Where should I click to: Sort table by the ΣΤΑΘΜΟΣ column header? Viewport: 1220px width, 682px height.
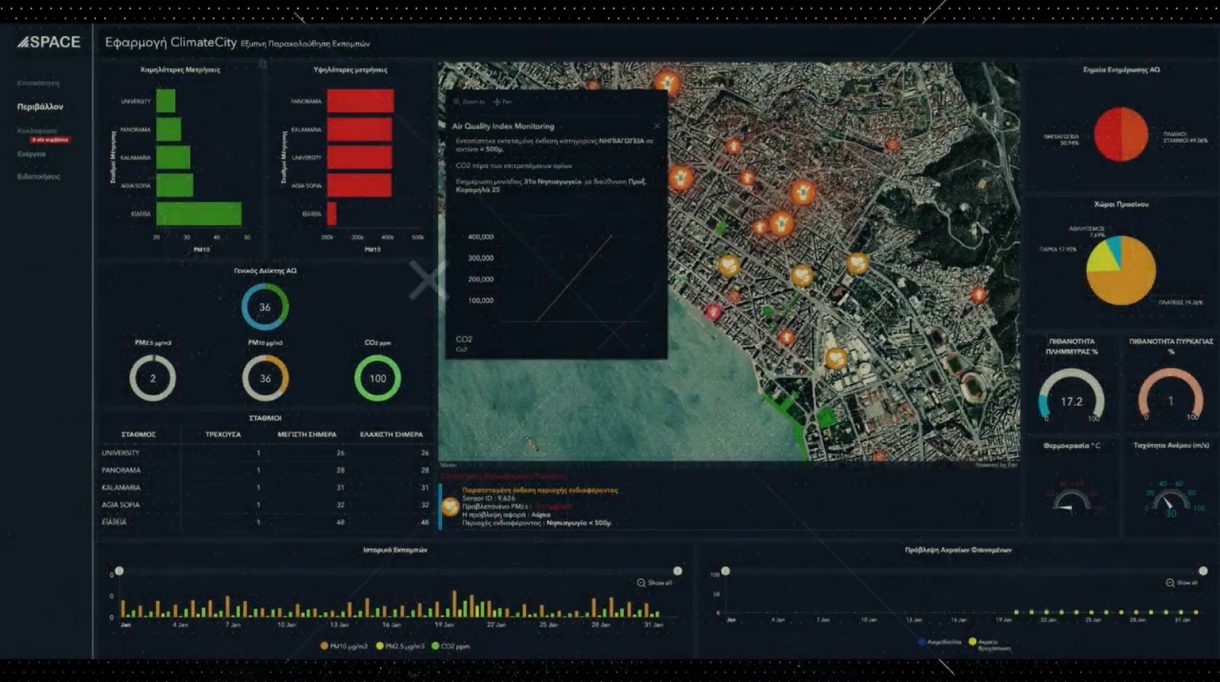pos(138,435)
